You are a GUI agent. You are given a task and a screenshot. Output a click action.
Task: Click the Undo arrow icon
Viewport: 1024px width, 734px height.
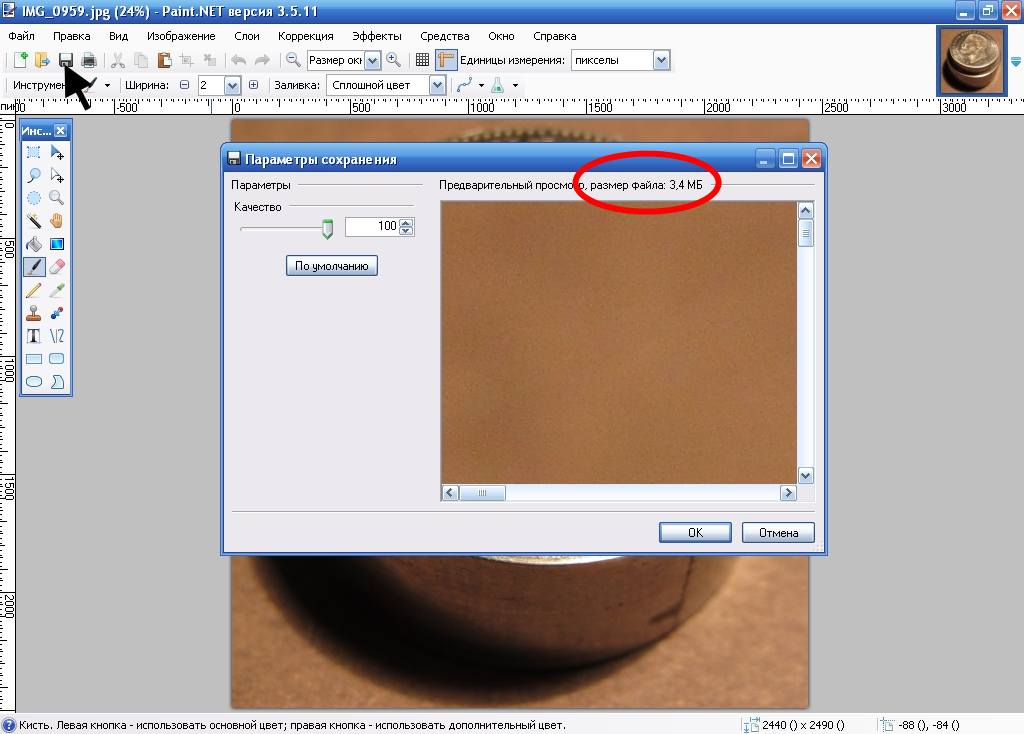coord(238,60)
